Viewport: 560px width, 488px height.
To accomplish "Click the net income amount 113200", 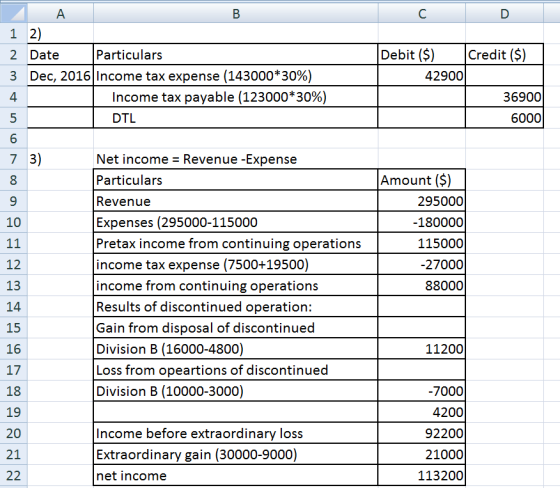I will [x=422, y=475].
